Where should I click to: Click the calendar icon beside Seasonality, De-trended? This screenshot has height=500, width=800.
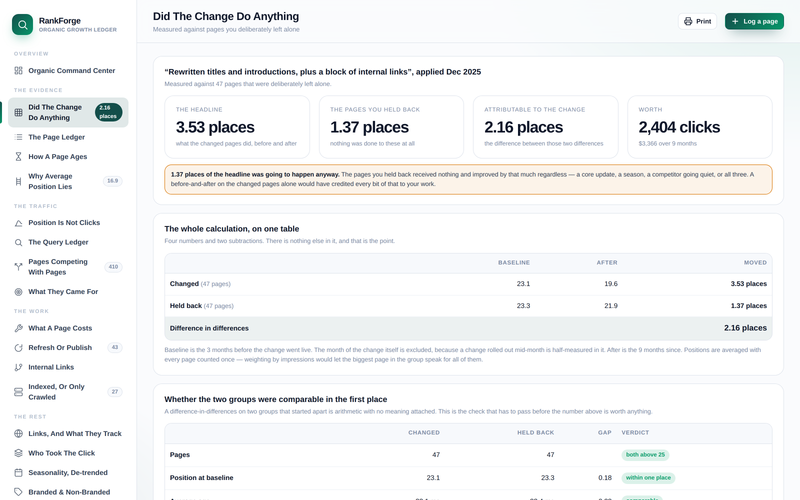[18, 472]
